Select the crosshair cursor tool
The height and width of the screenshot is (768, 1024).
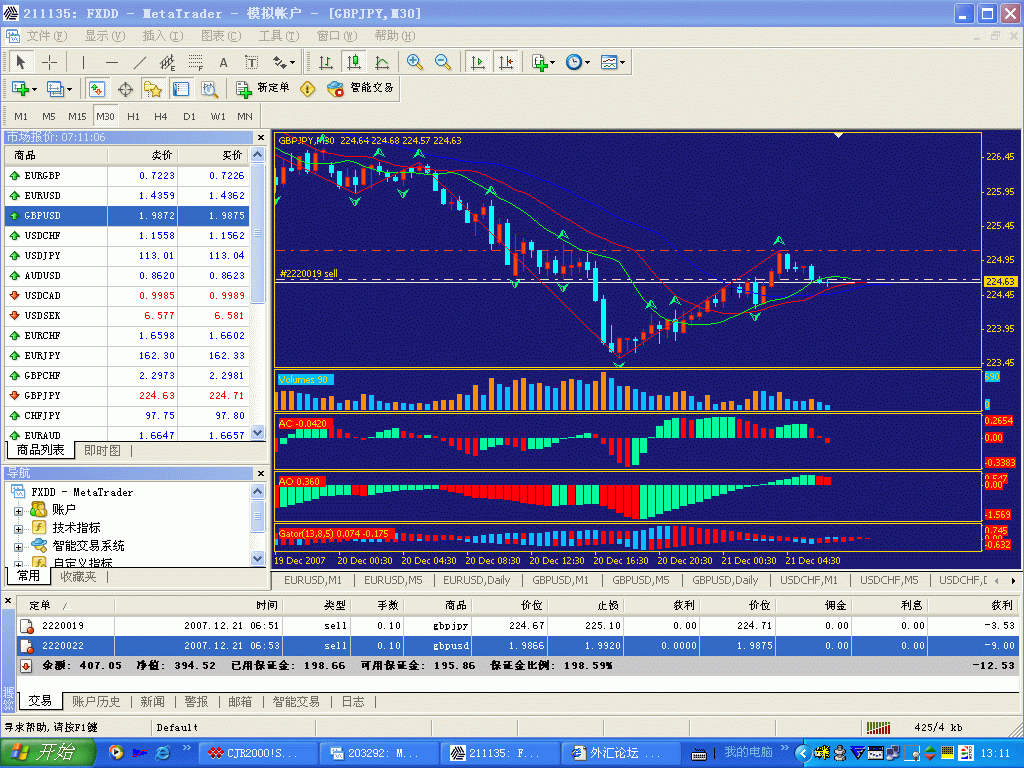click(x=49, y=62)
